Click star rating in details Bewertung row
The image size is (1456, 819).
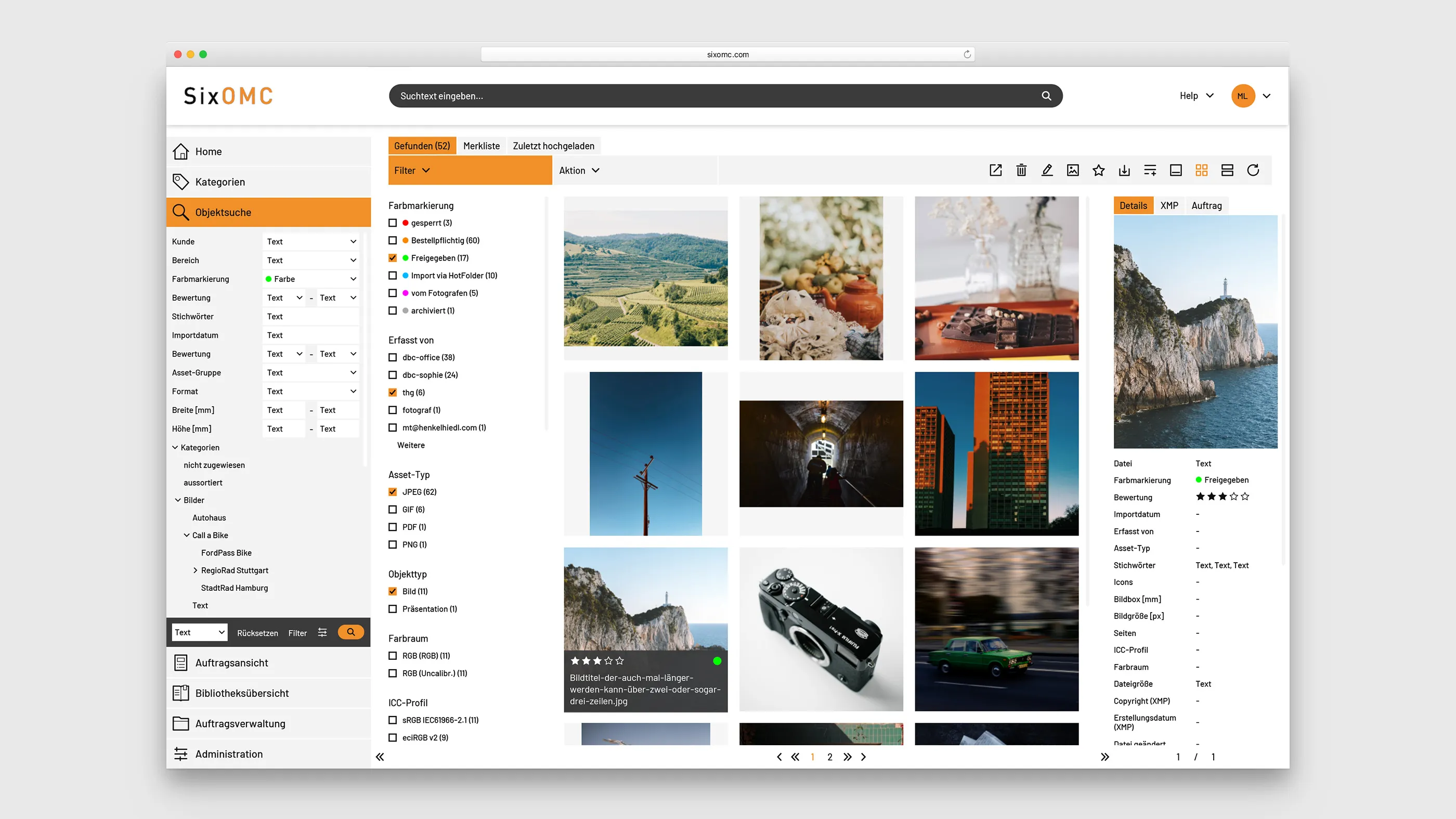[x=1222, y=497]
